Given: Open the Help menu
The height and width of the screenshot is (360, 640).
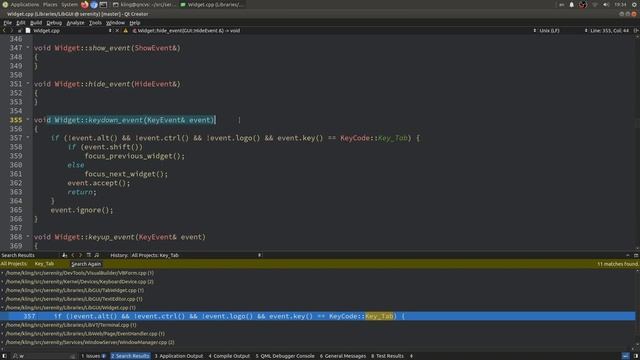Looking at the screenshot, I should [135, 23].
